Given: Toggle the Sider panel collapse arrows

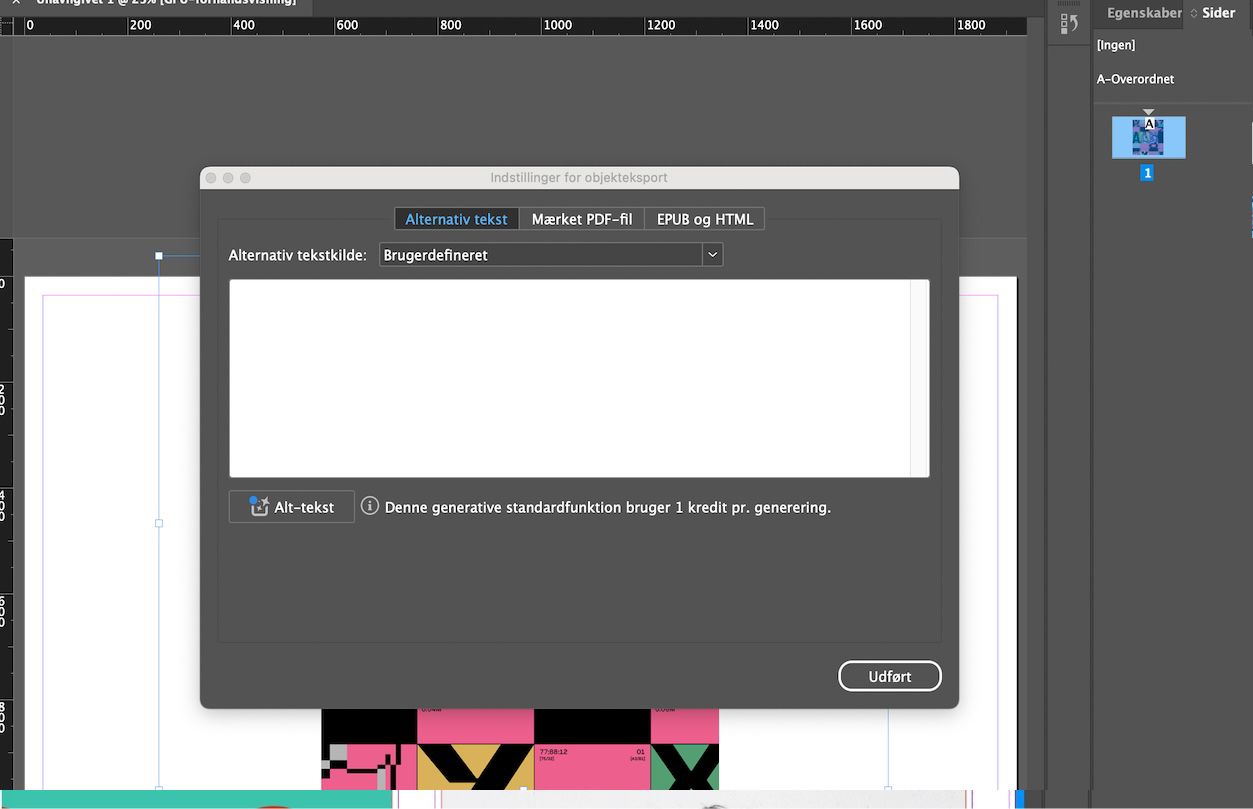Looking at the screenshot, I should click(1193, 13).
